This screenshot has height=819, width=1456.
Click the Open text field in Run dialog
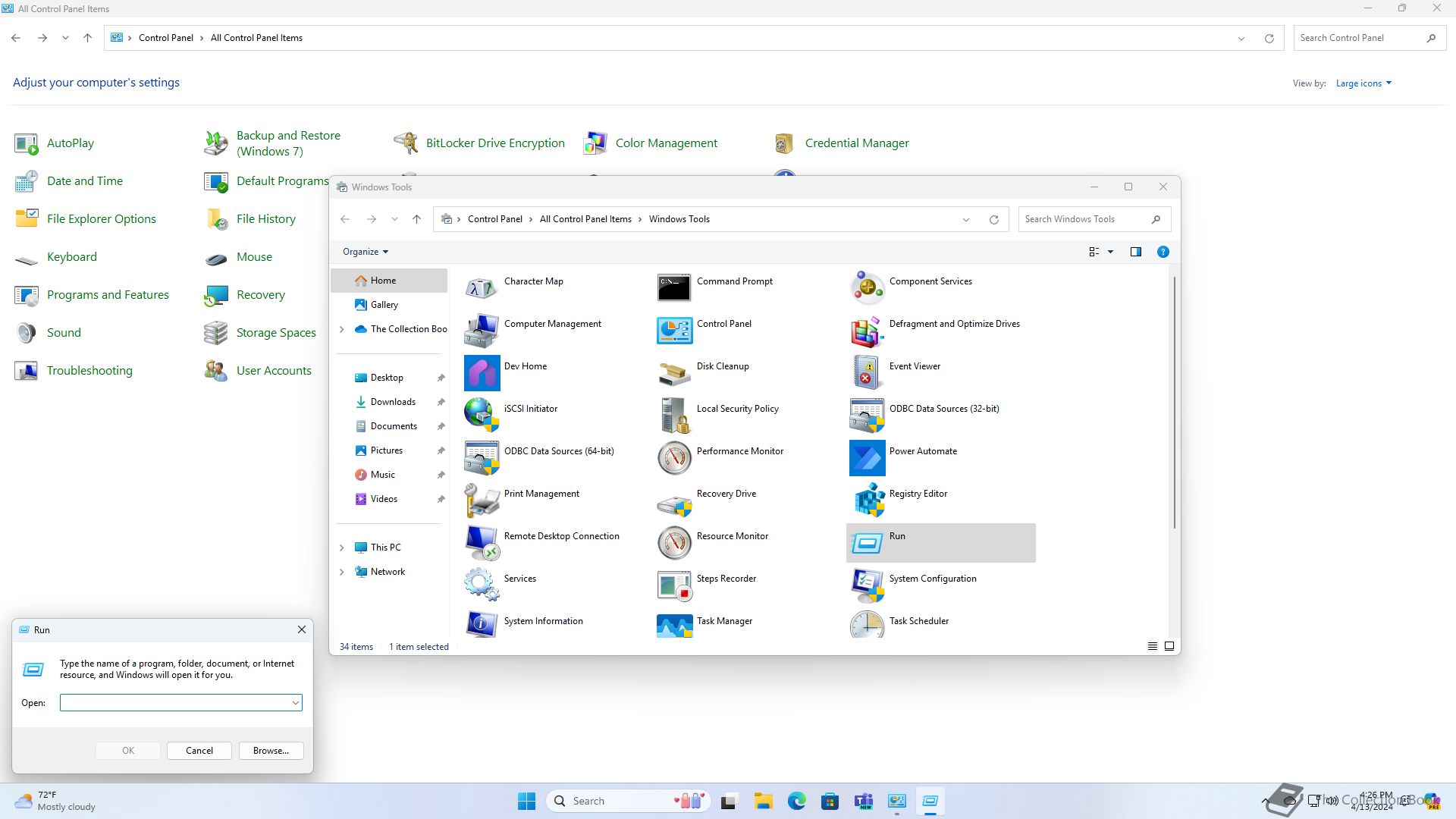pos(174,703)
